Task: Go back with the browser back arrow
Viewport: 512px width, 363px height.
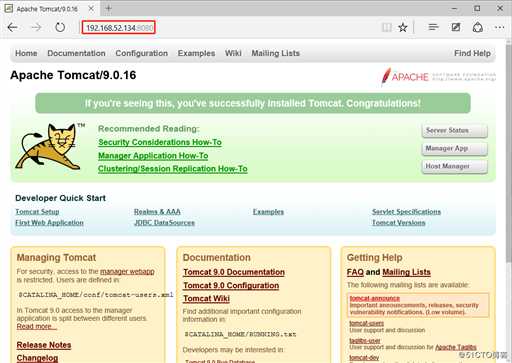Action: click(13, 27)
